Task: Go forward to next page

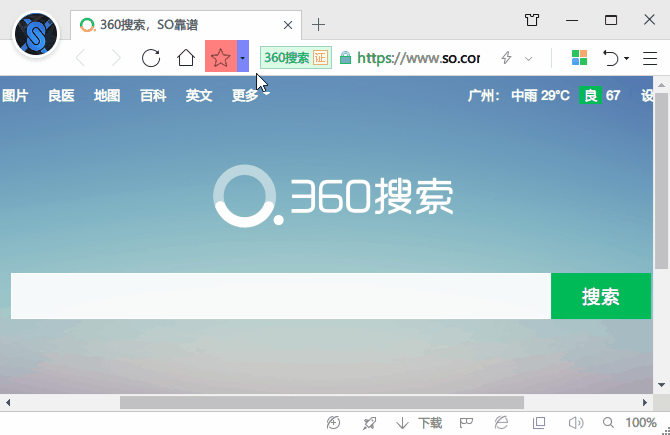Action: 116,58
